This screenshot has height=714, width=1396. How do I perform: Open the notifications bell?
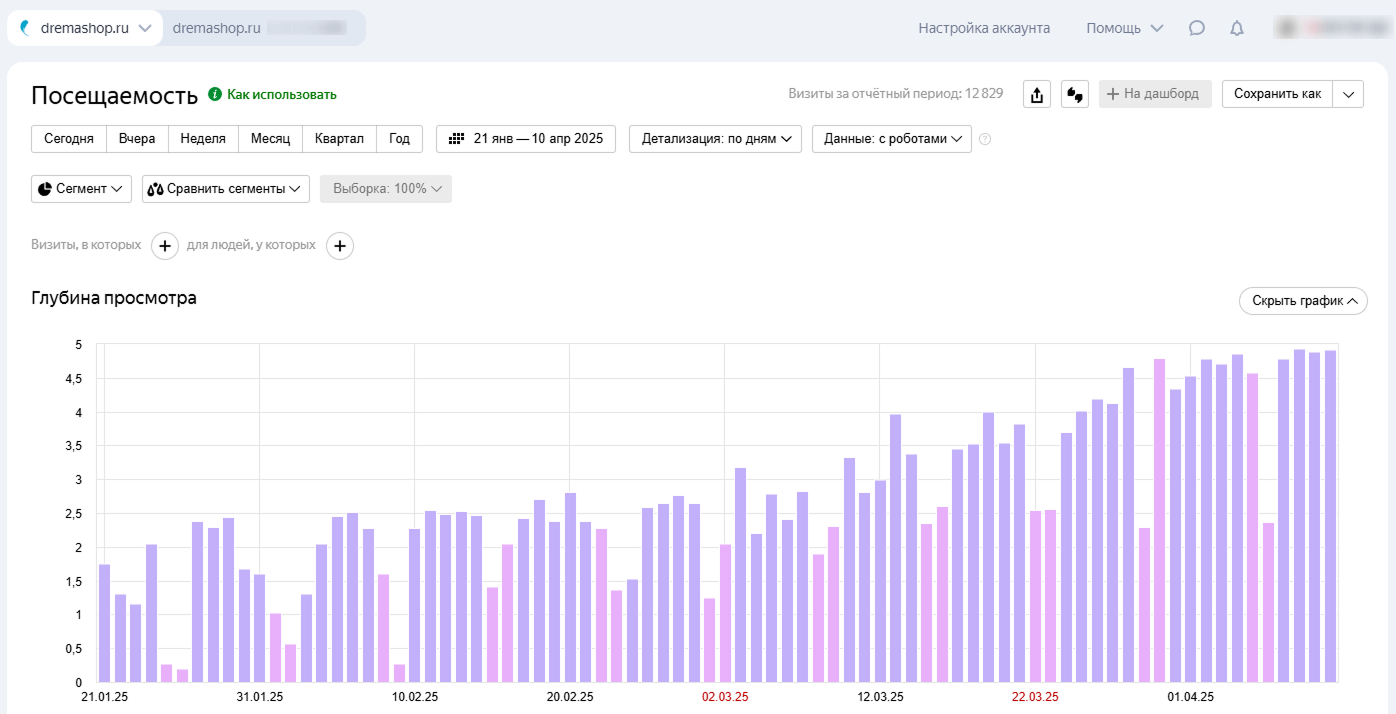[x=1237, y=28]
